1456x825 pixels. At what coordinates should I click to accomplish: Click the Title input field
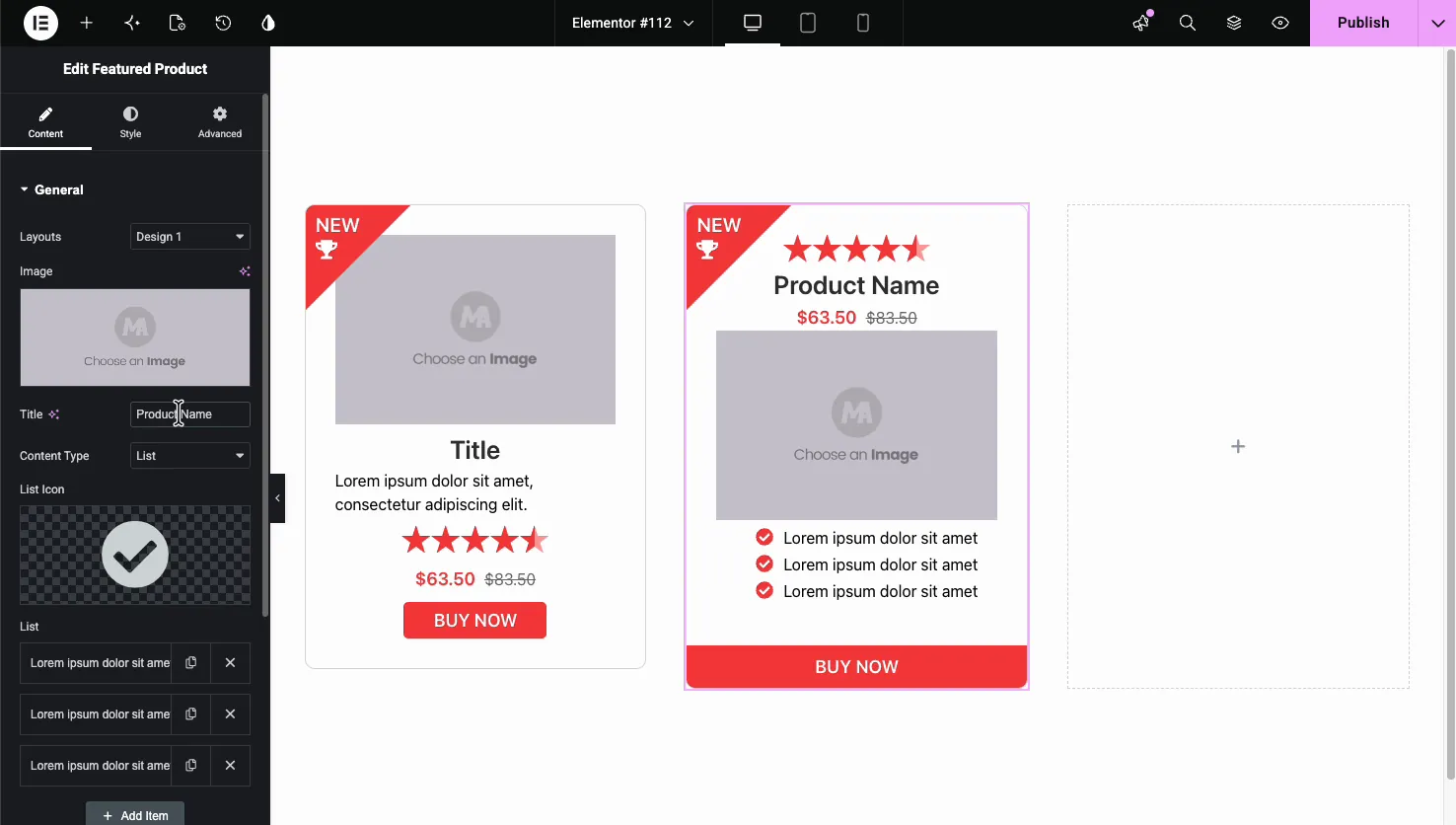point(189,414)
